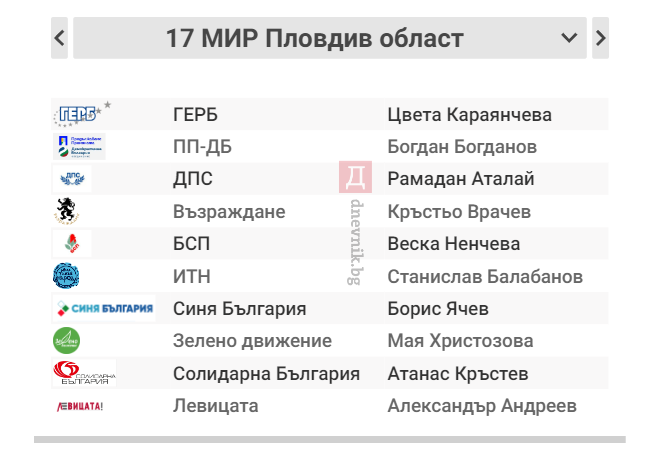
Task: Click the horizontal gray scrollbar at bottom
Action: 330,439
